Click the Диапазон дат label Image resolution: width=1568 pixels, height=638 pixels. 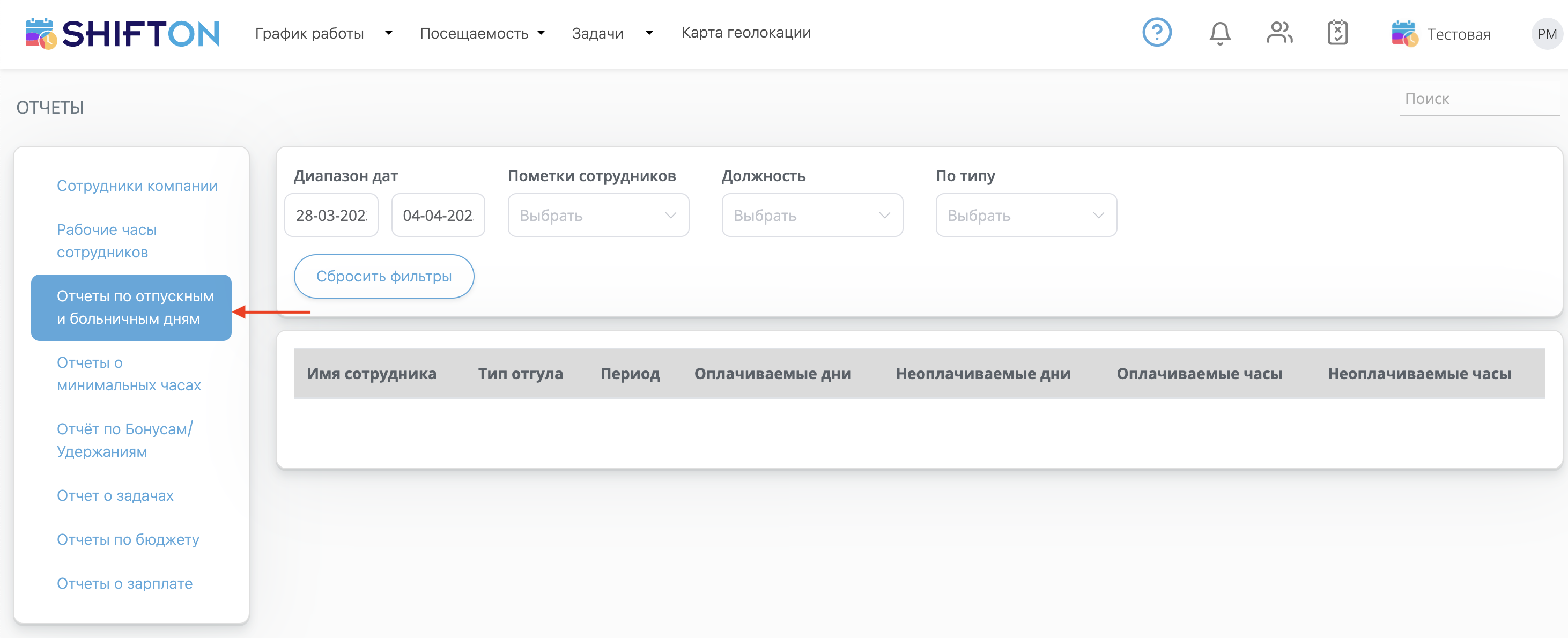click(345, 175)
